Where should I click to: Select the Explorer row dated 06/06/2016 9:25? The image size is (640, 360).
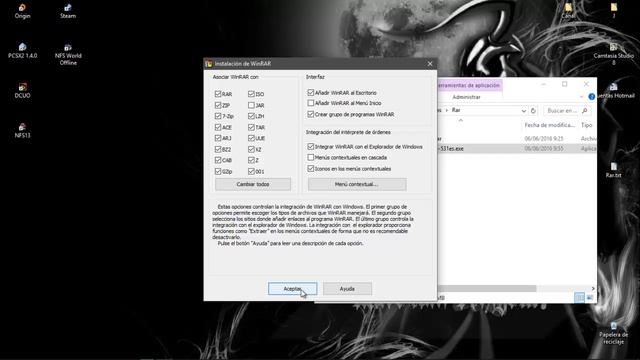[517, 139]
